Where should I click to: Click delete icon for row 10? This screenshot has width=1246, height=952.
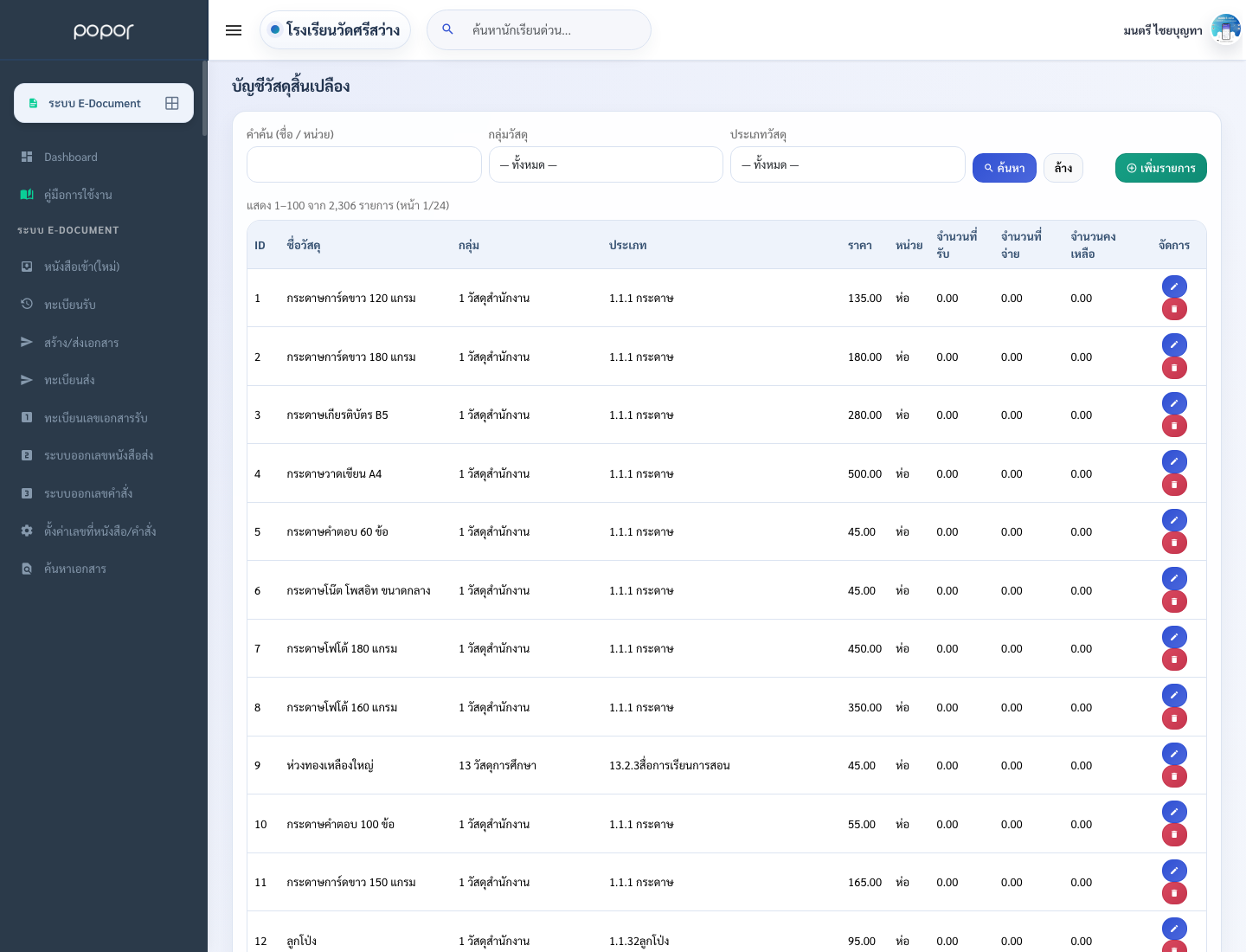click(1174, 835)
